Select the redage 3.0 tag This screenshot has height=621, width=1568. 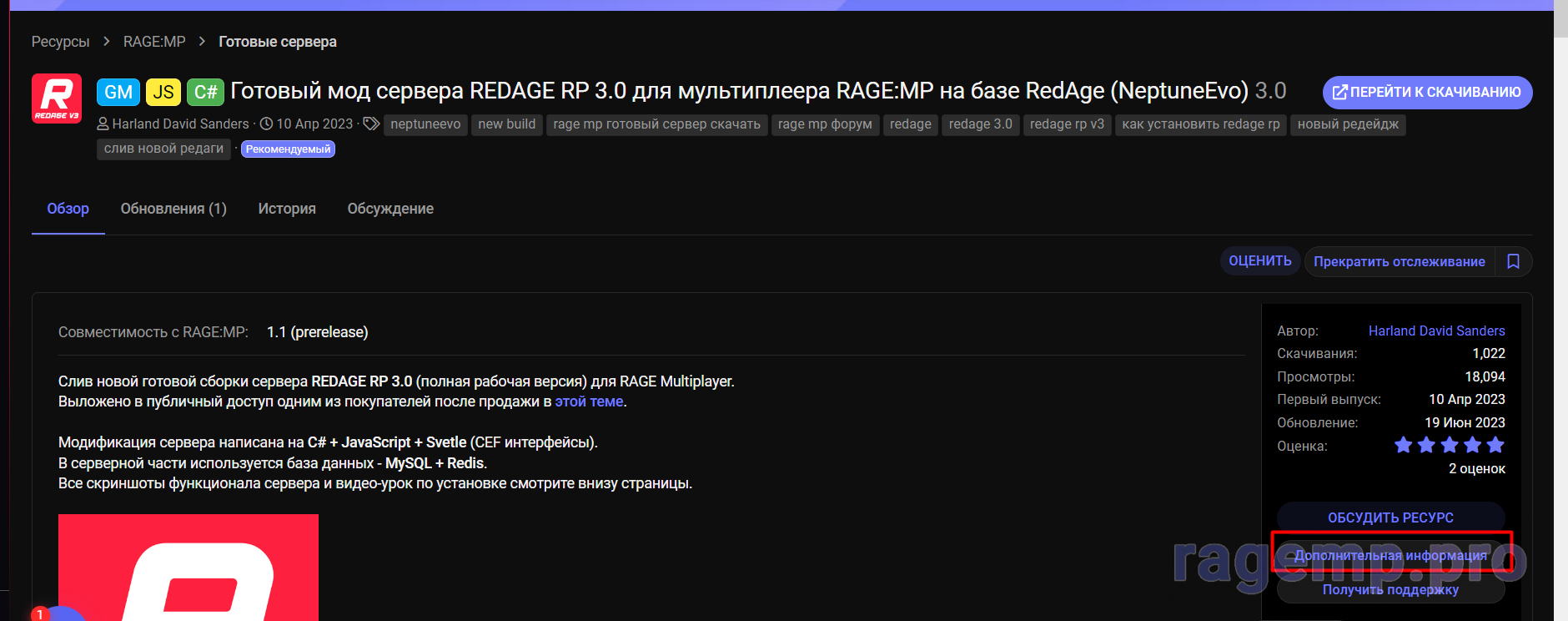[x=981, y=124]
